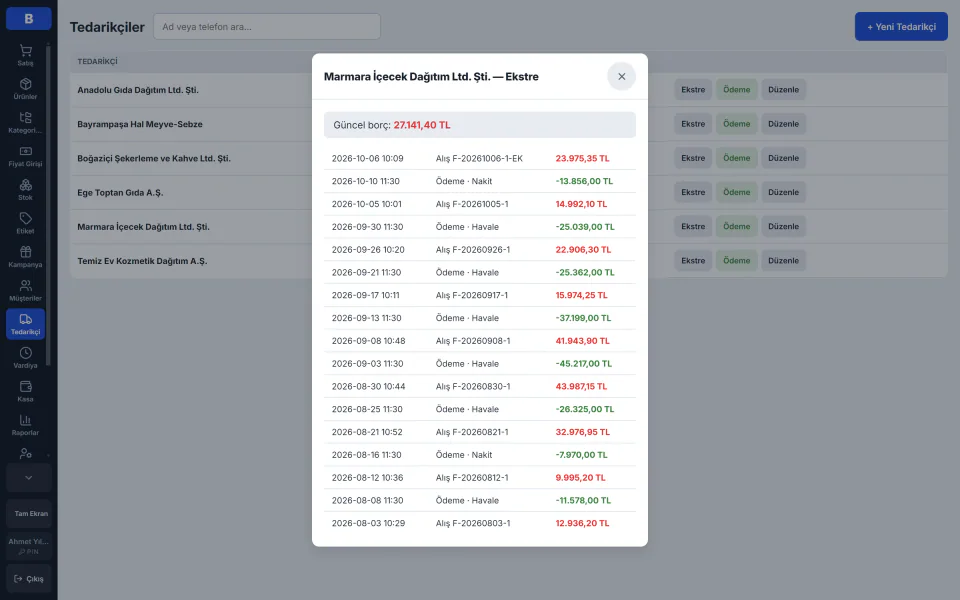Click Ekstre for Ege Toptan Gıda row
Image resolution: width=960 pixels, height=600 pixels.
pyautogui.click(x=693, y=192)
